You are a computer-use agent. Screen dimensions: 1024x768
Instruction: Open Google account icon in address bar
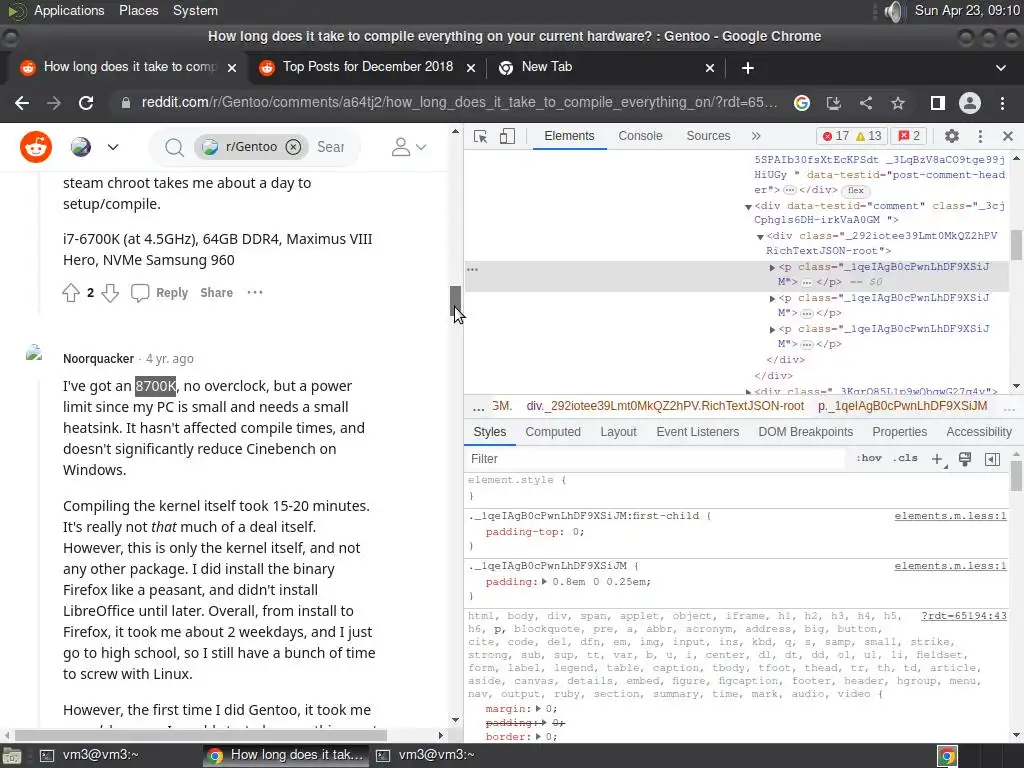coord(801,103)
